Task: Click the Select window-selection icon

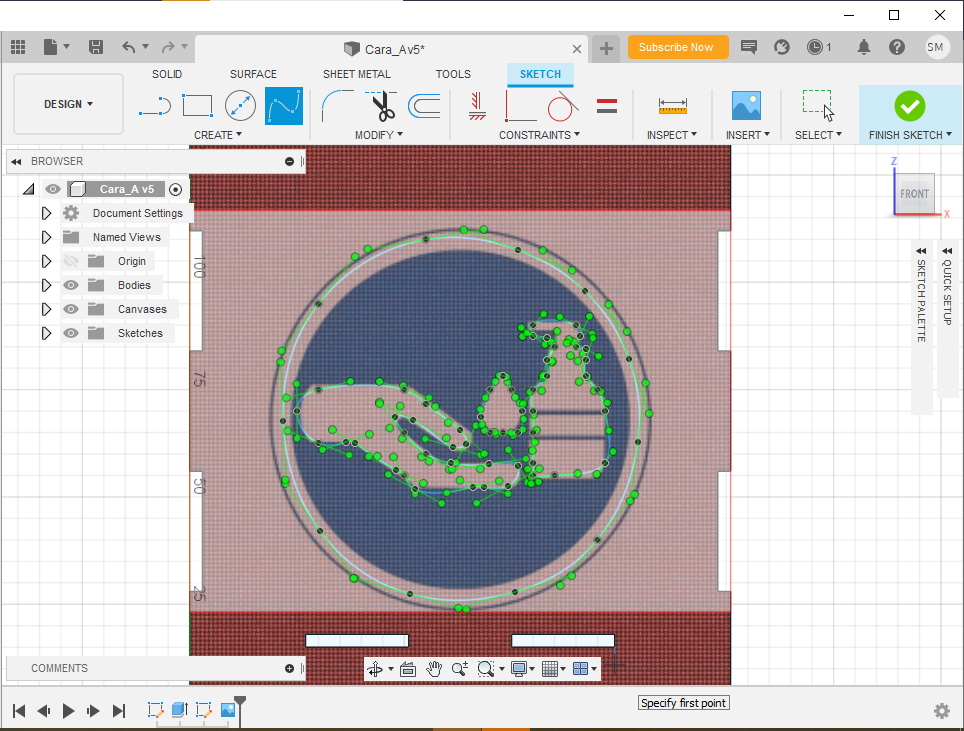Action: coord(818,106)
